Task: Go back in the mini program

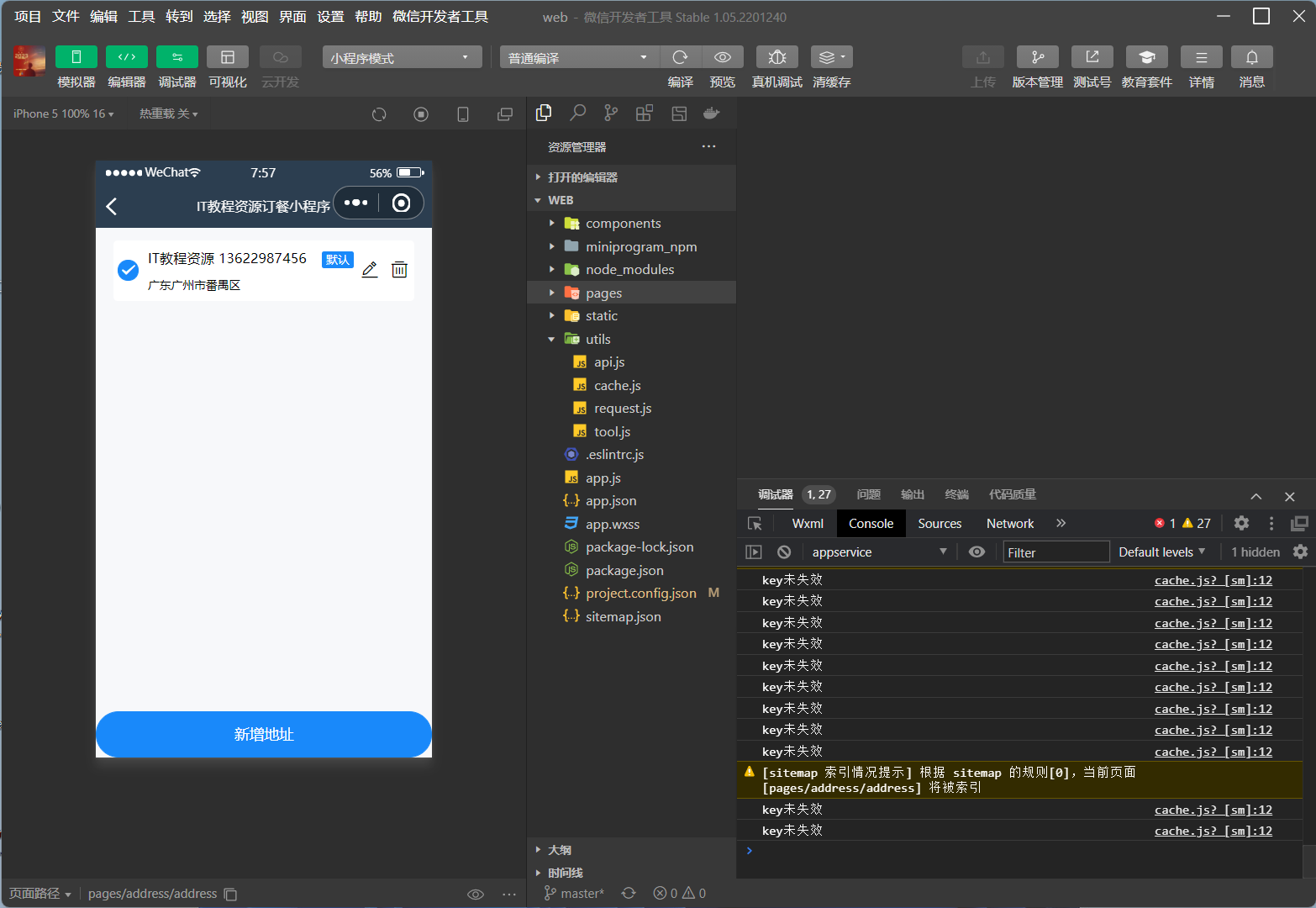Action: click(x=112, y=206)
